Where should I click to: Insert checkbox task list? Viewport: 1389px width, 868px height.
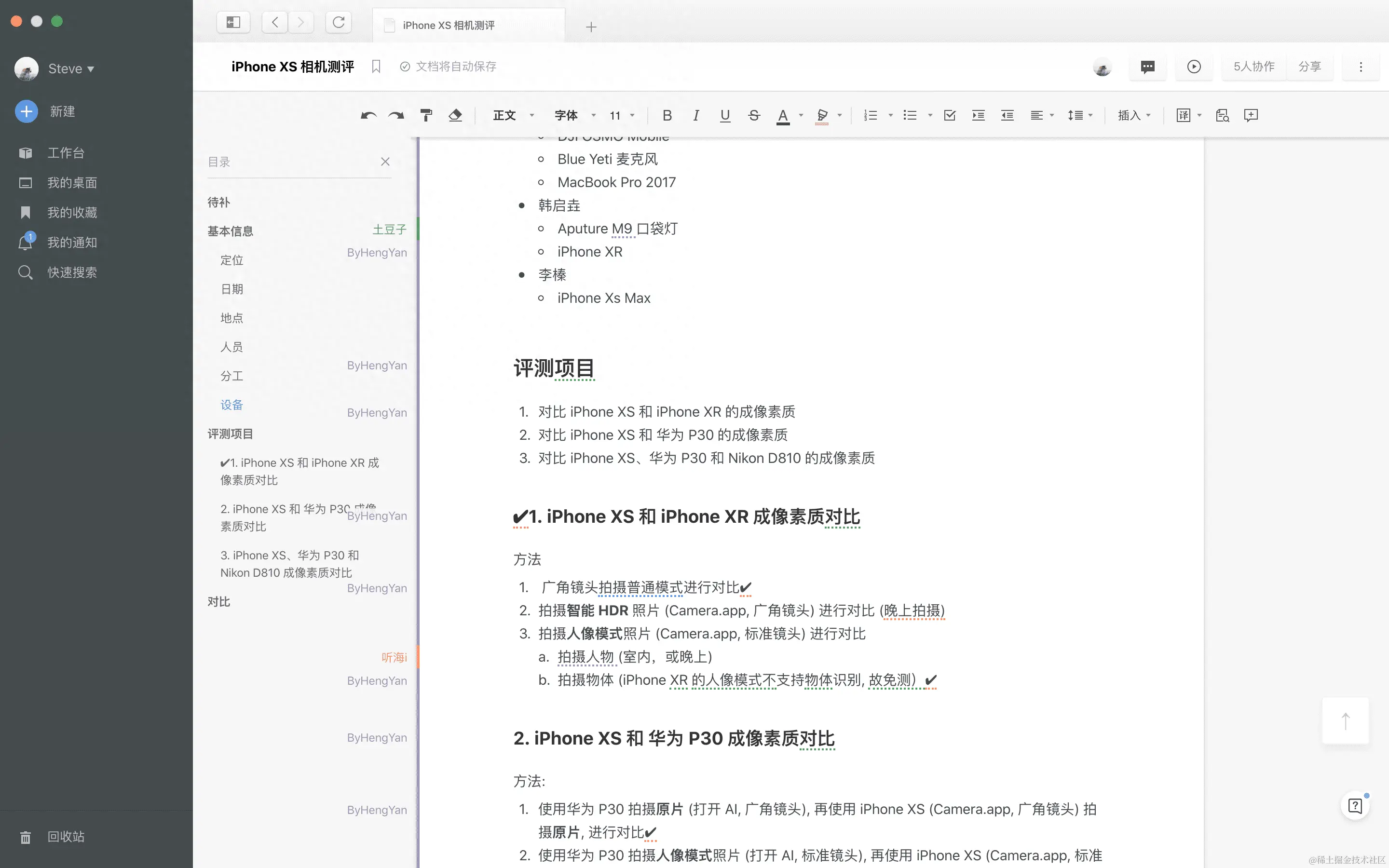pos(949,115)
